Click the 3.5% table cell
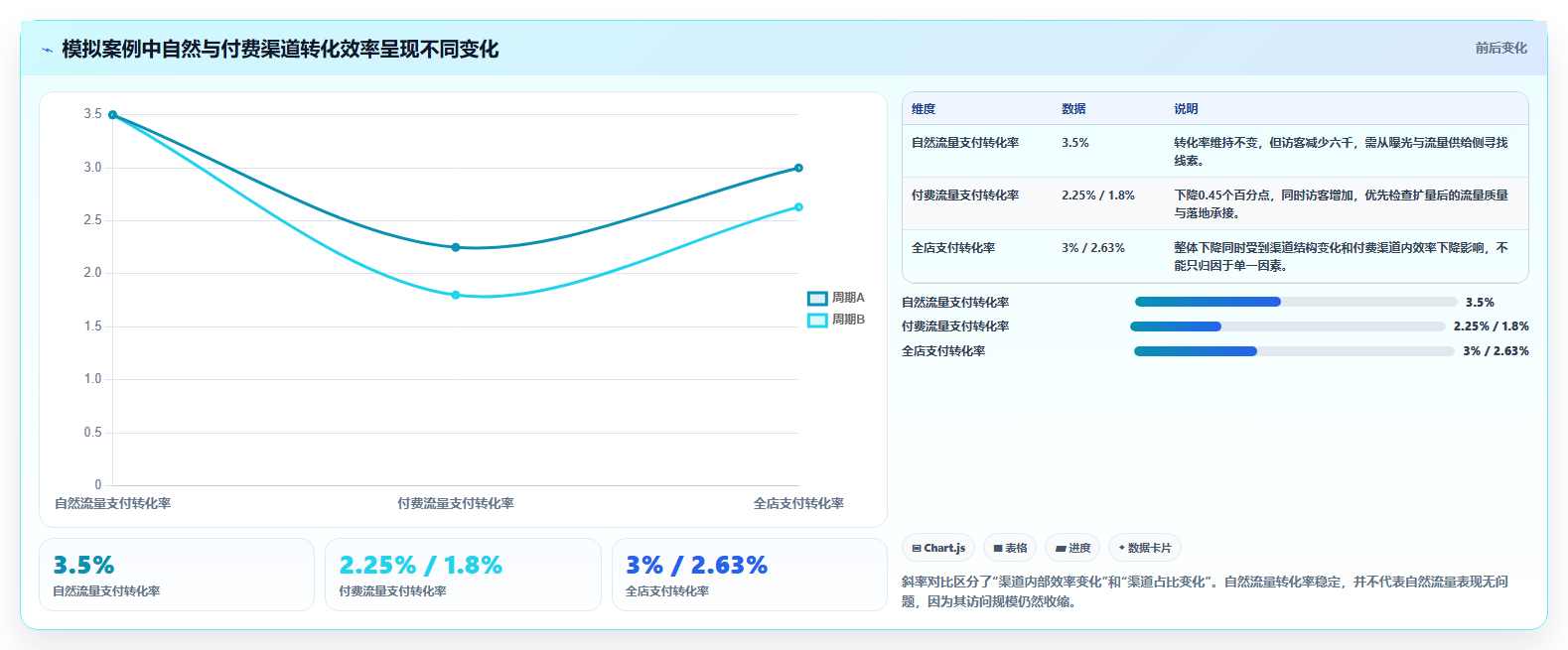1568x650 pixels. (1074, 143)
